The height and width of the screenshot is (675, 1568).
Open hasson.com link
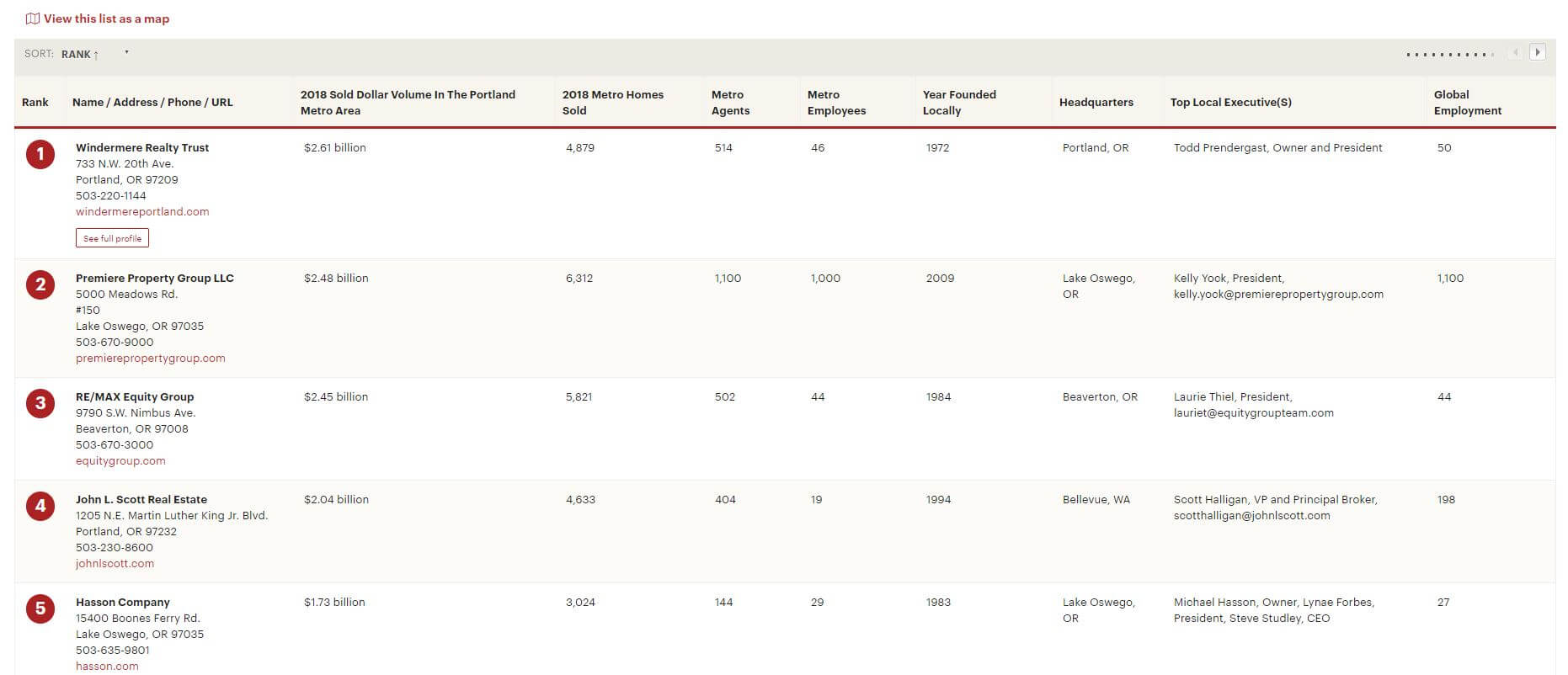point(107,666)
